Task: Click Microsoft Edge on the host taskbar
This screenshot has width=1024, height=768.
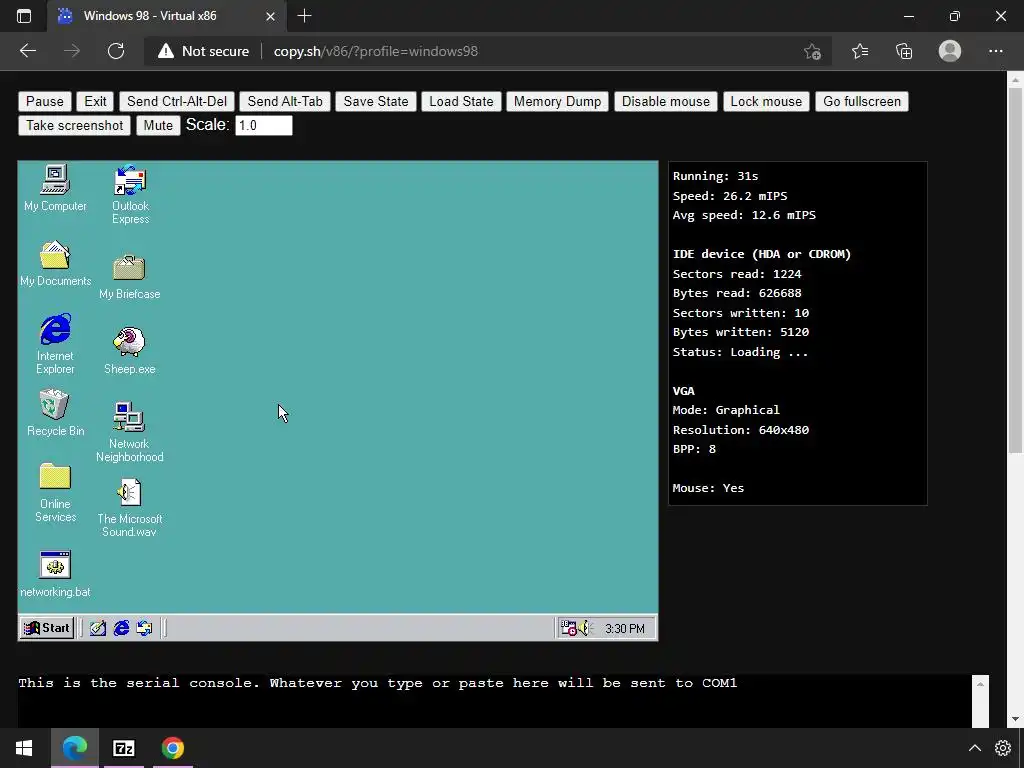Action: [74, 748]
